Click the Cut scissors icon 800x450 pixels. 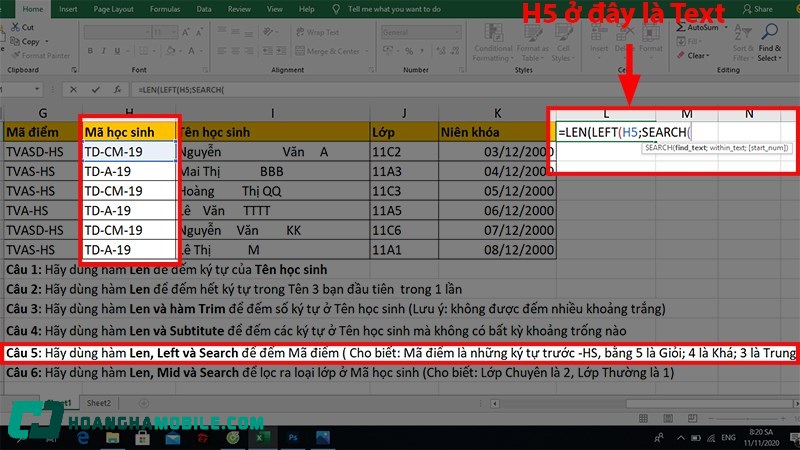(13, 27)
